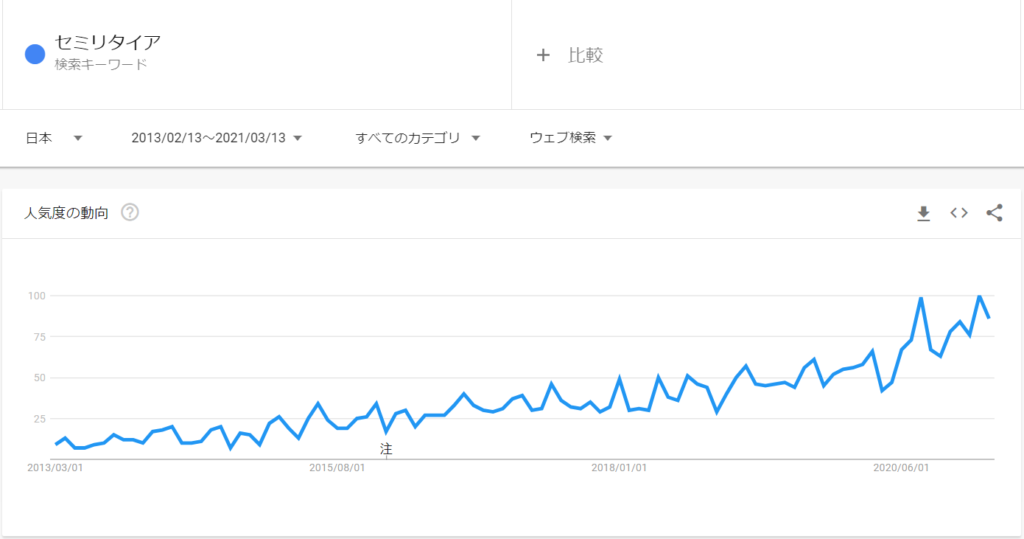Click the 検索キーワード subtitle text

101,65
